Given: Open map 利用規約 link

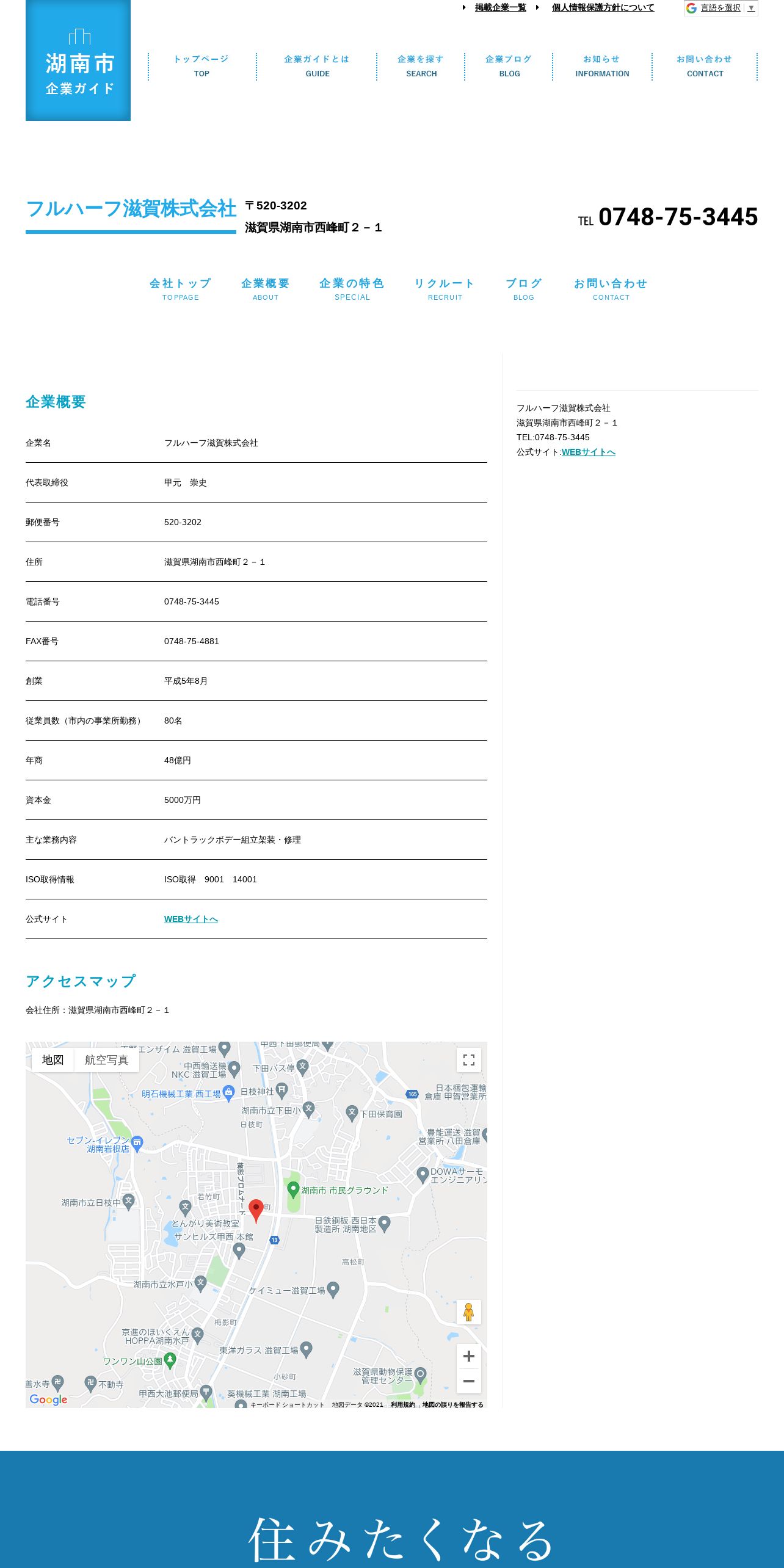Looking at the screenshot, I should [403, 1405].
